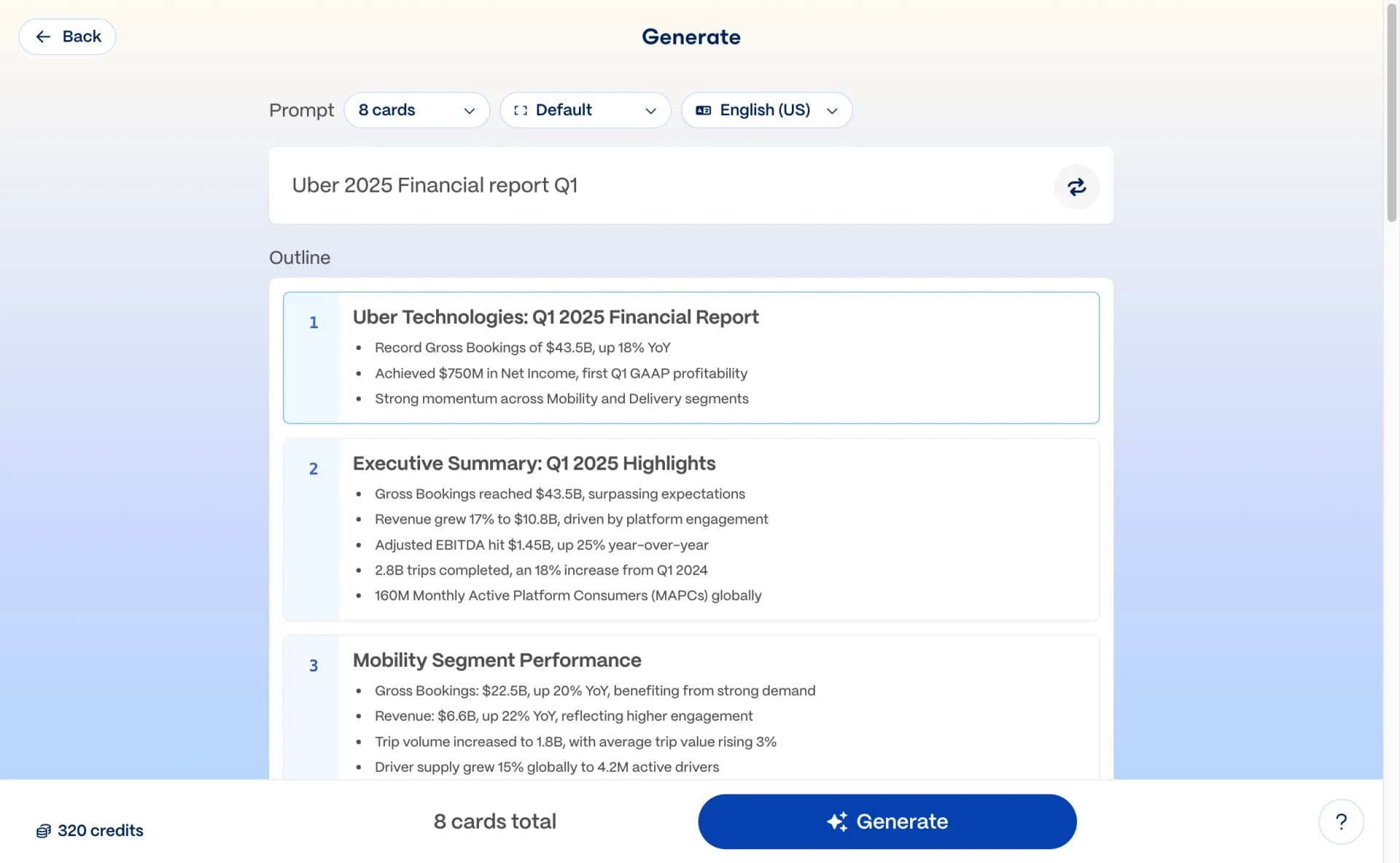
Task: Click bullet Achieved $750M in Net Income
Action: coord(561,374)
